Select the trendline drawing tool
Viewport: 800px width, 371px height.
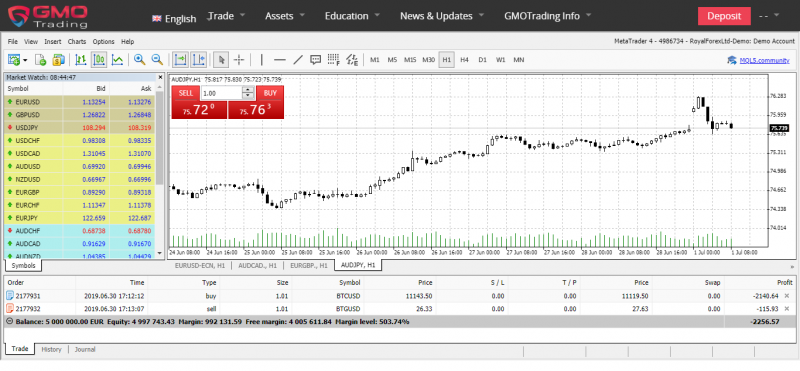(298, 60)
